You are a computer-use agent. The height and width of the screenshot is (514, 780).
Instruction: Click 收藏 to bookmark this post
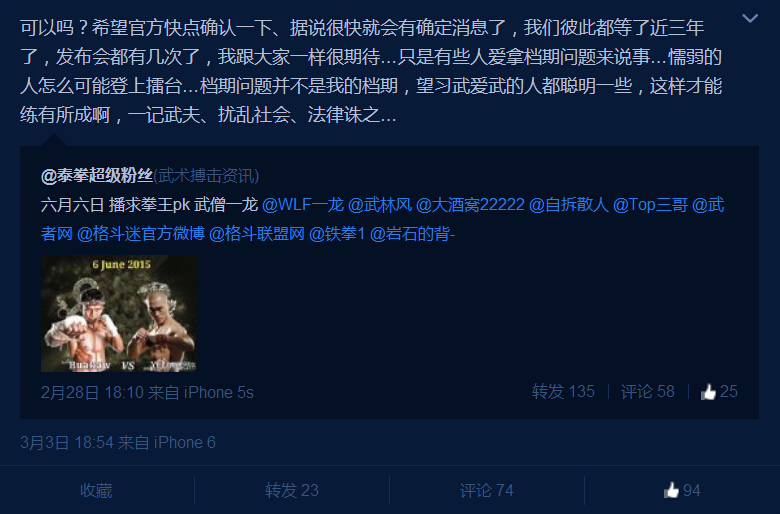click(x=97, y=491)
